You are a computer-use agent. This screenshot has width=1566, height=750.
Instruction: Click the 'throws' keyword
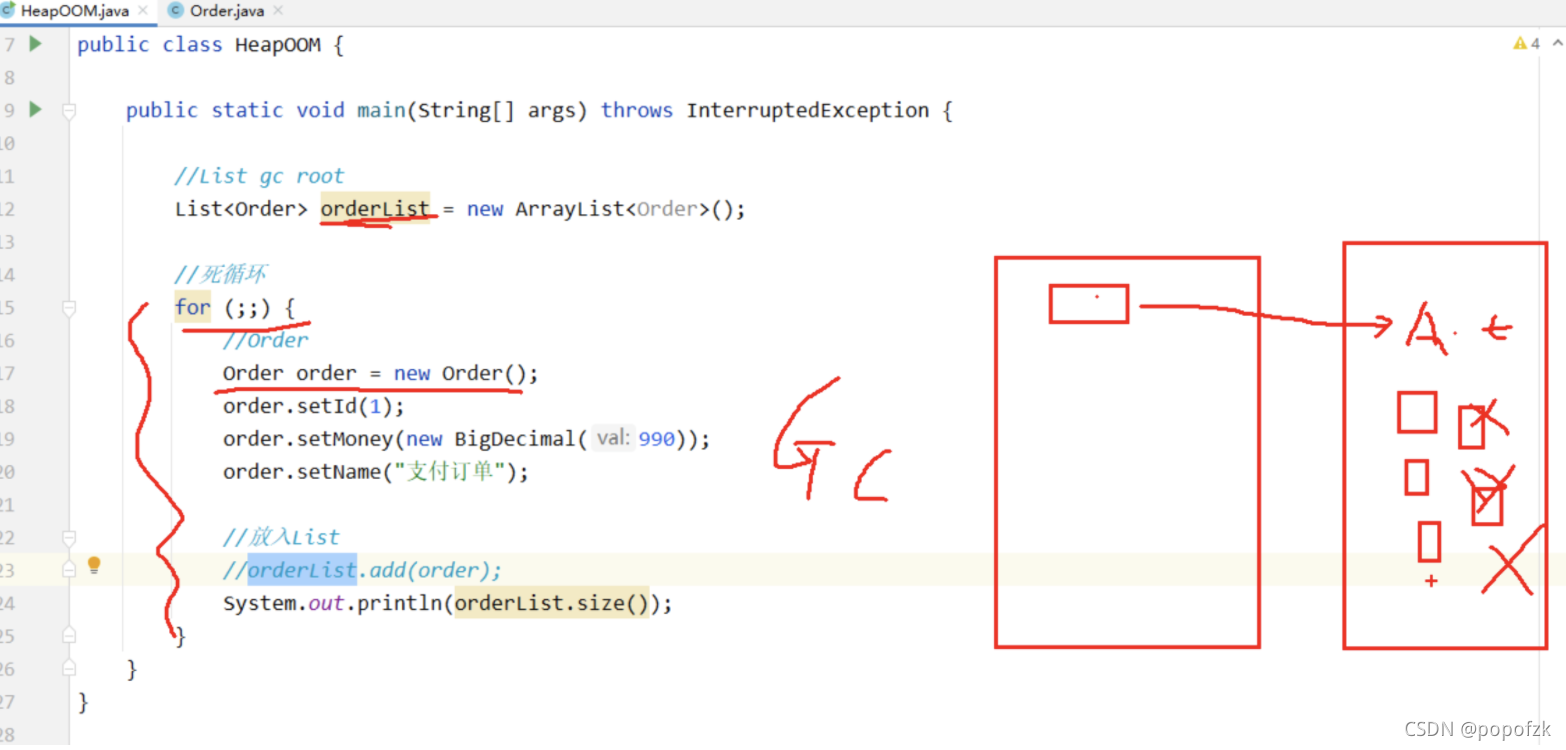click(637, 111)
